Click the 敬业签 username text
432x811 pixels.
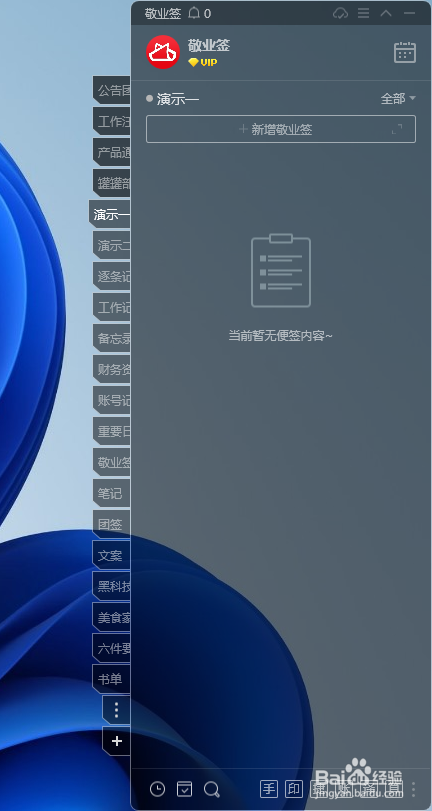pyautogui.click(x=208, y=46)
